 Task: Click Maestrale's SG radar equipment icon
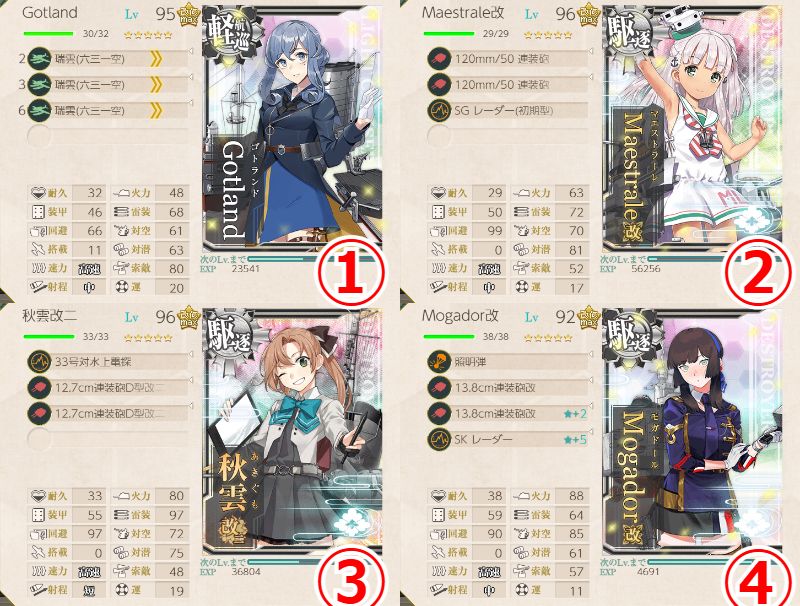pyautogui.click(x=439, y=110)
